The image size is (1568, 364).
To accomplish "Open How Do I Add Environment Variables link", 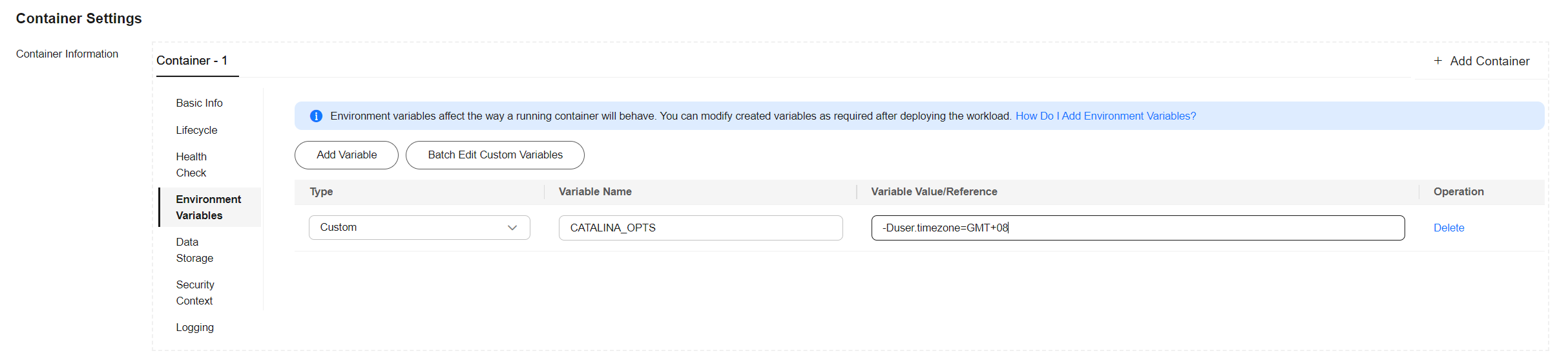I will [x=1105, y=116].
